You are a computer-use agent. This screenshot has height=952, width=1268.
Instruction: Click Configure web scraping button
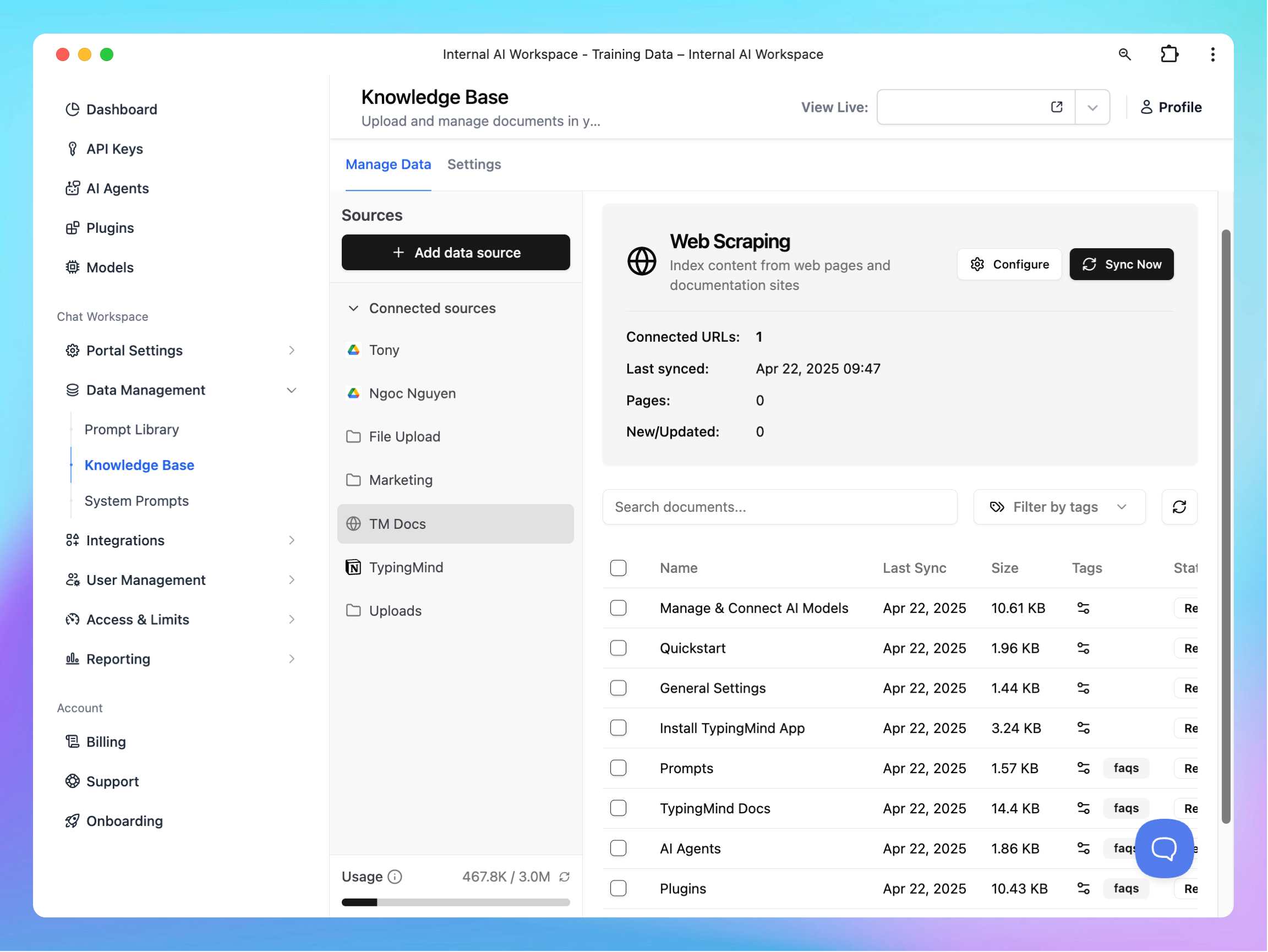point(1009,264)
